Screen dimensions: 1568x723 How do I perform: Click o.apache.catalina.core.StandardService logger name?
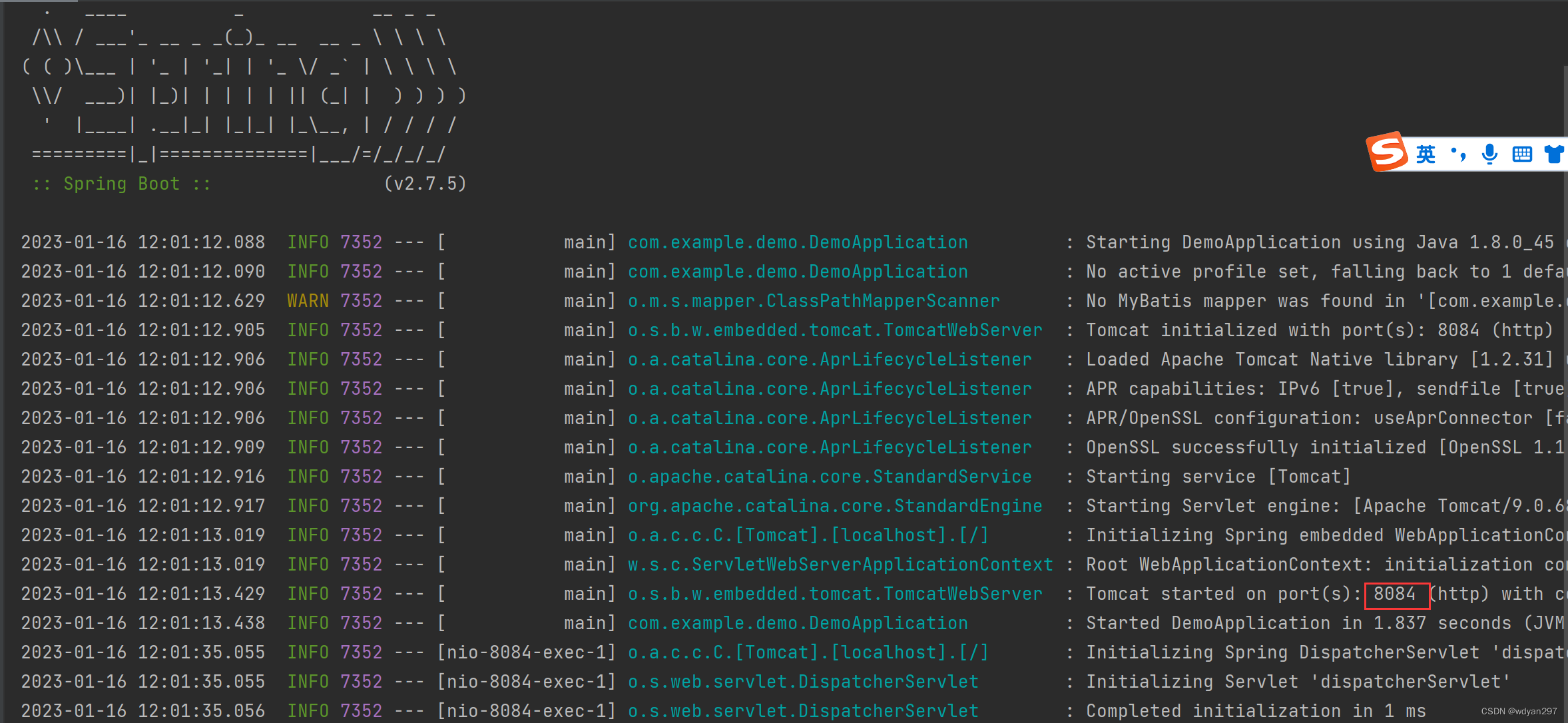(830, 477)
